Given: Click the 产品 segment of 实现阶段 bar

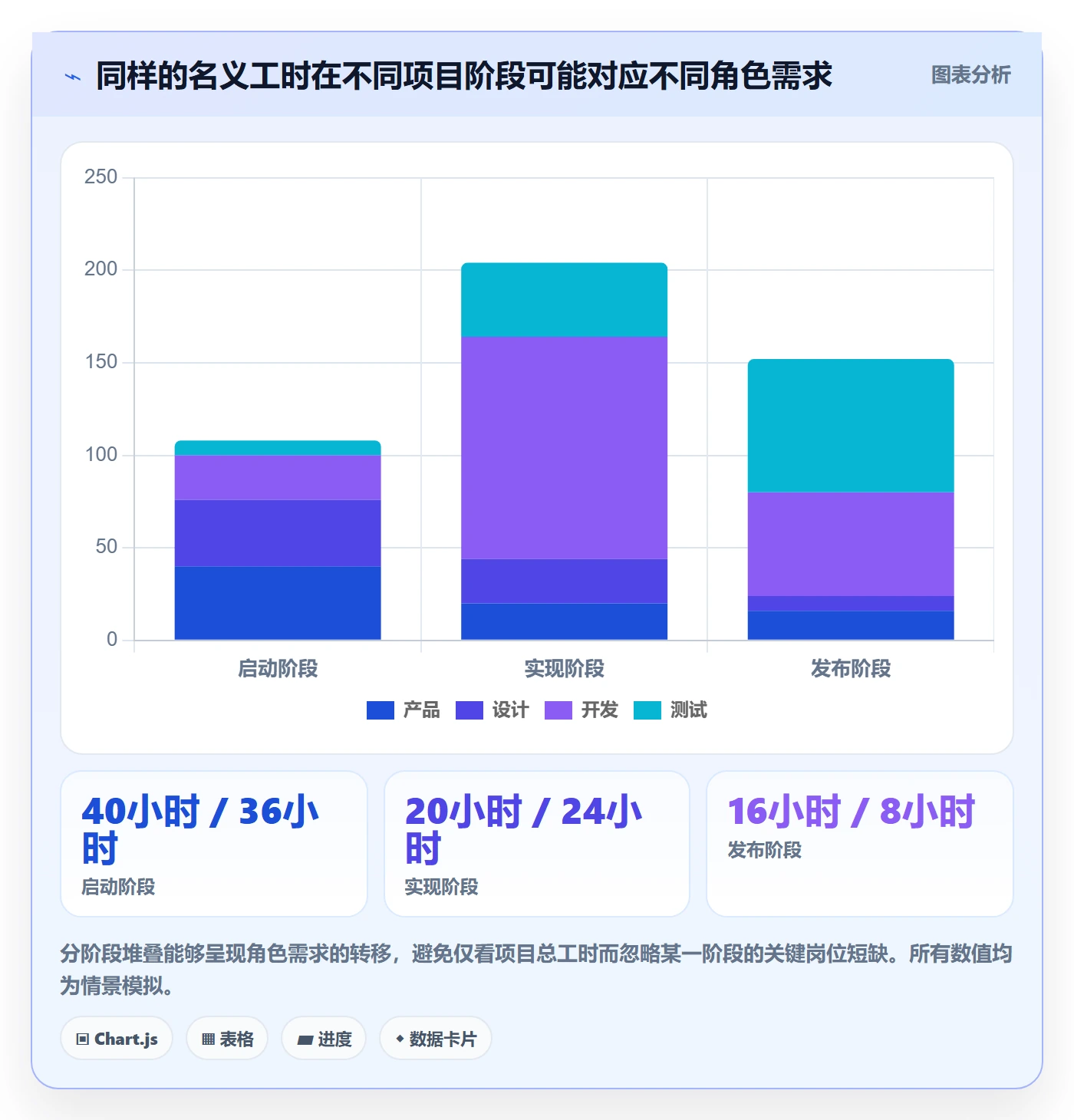Looking at the screenshot, I should (565, 621).
